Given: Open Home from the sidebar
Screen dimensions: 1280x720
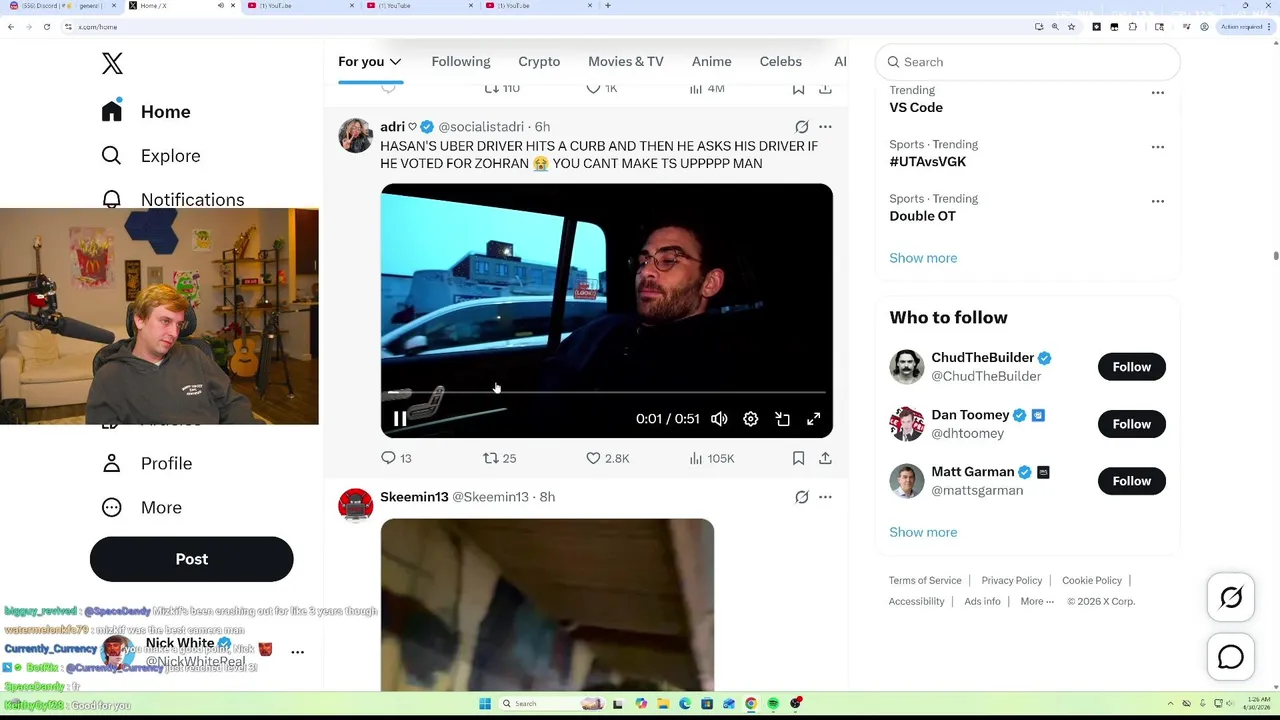Looking at the screenshot, I should click(146, 111).
